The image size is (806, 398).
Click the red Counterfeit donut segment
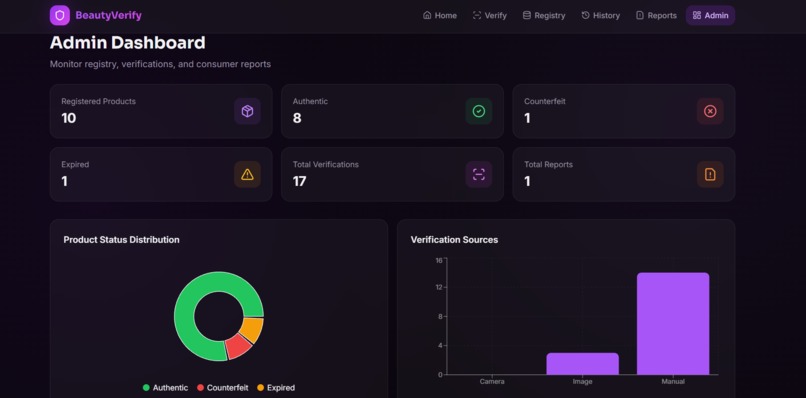coord(239,346)
